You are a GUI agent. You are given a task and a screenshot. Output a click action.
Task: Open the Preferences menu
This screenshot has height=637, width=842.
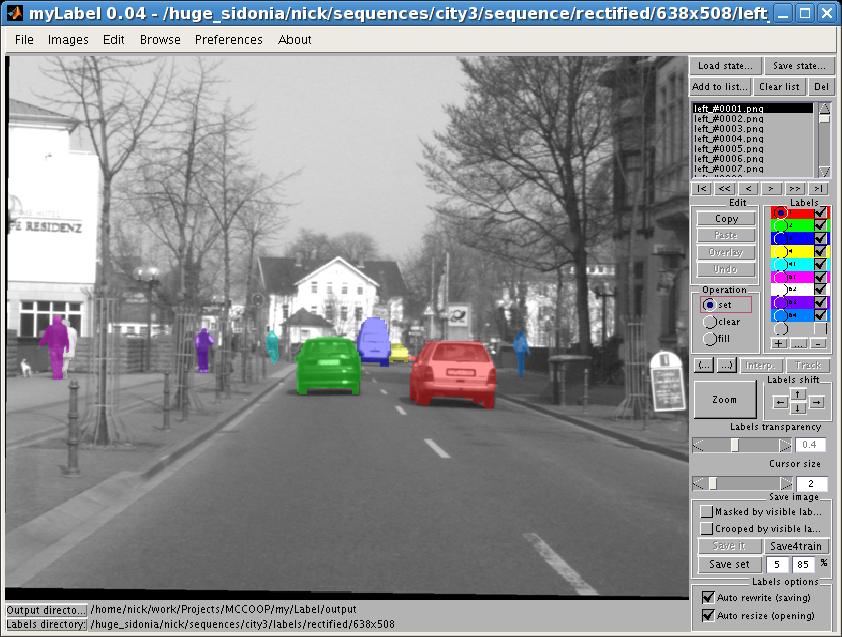pyautogui.click(x=229, y=40)
